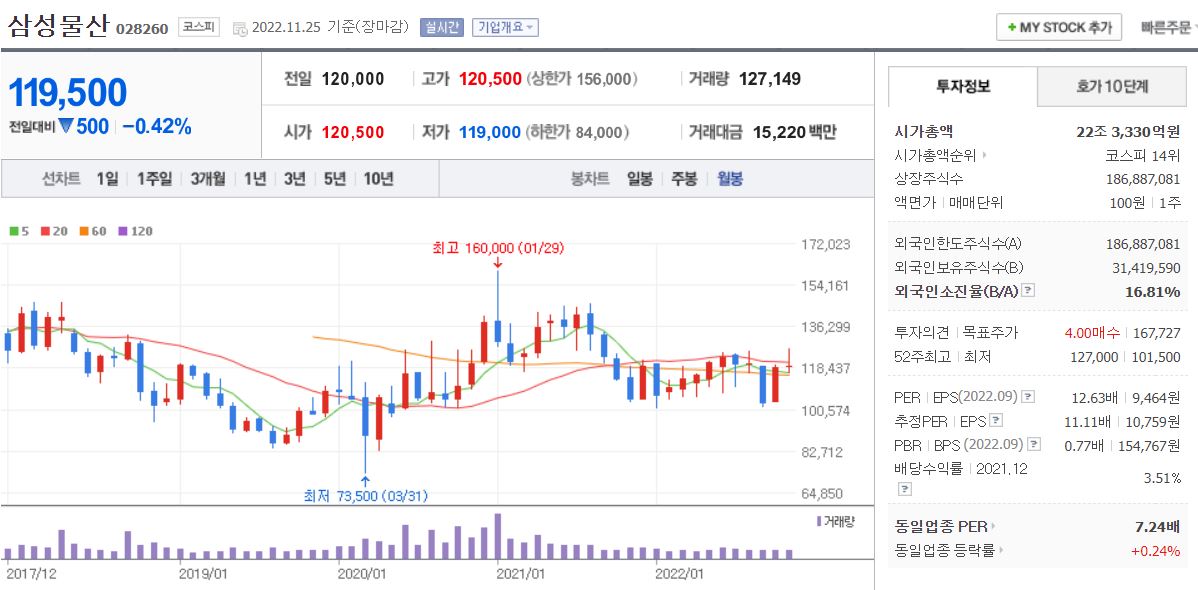Select the 3년 line chart period
This screenshot has width=1198, height=590.
(294, 179)
